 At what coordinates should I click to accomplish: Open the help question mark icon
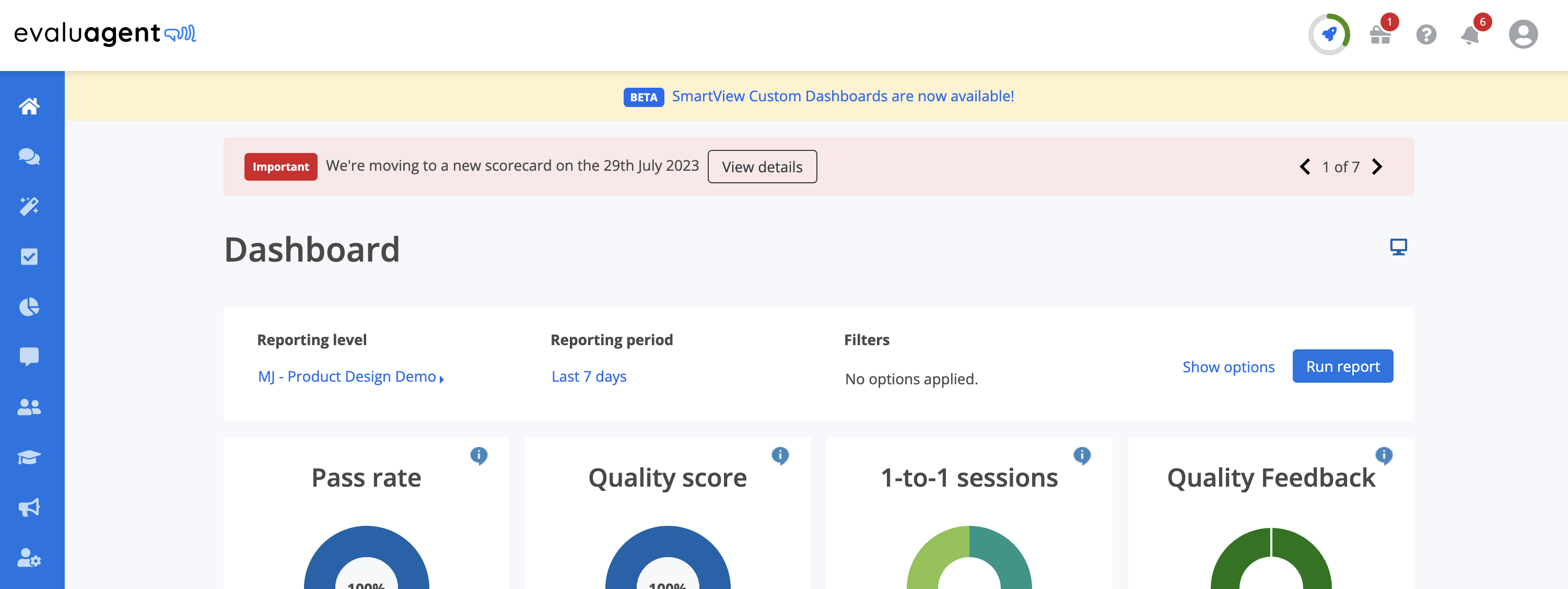pos(1426,34)
